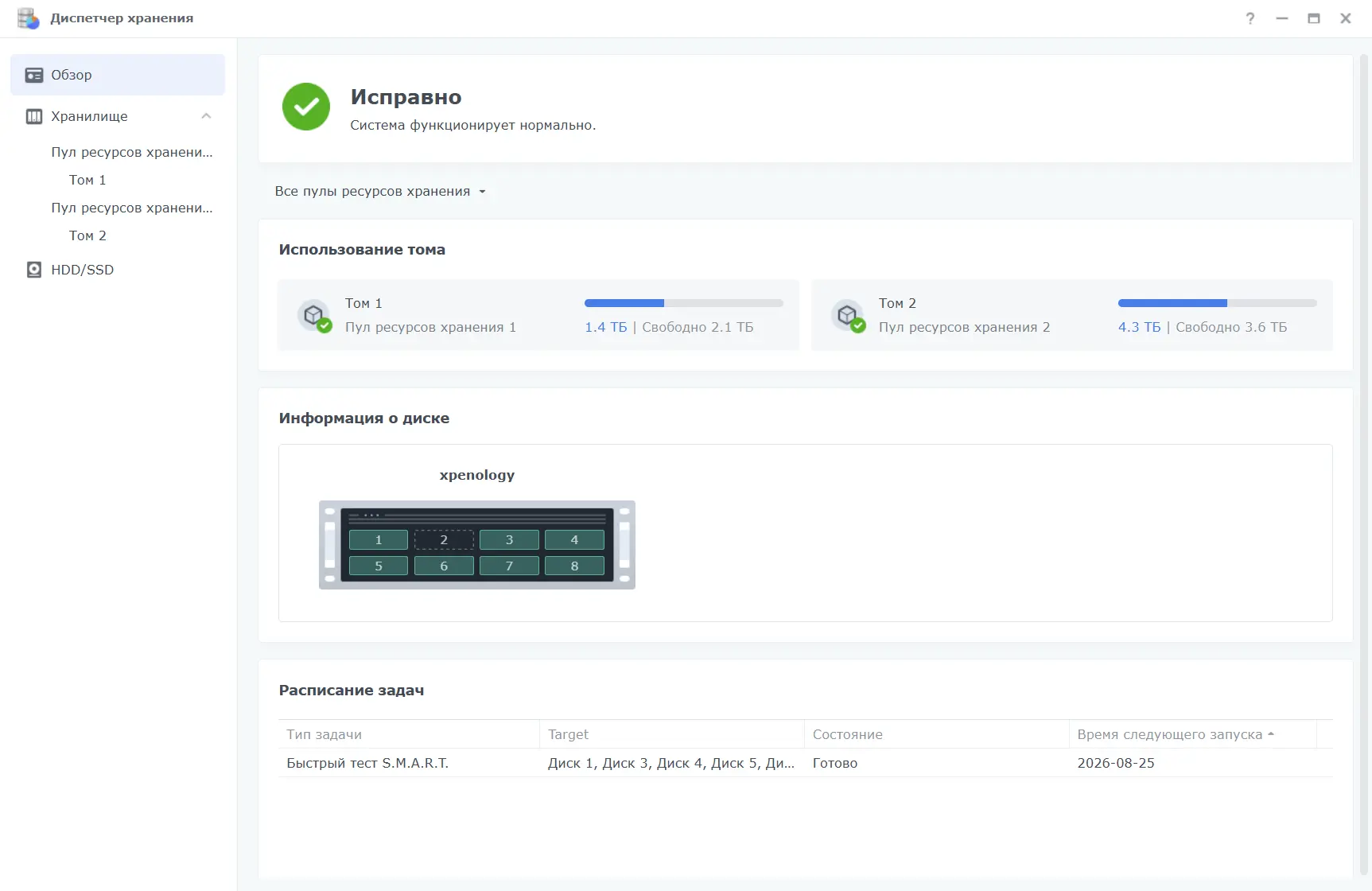Image resolution: width=1372 pixels, height=891 pixels.
Task: Open the Том 1 volume usage card
Action: [x=538, y=315]
